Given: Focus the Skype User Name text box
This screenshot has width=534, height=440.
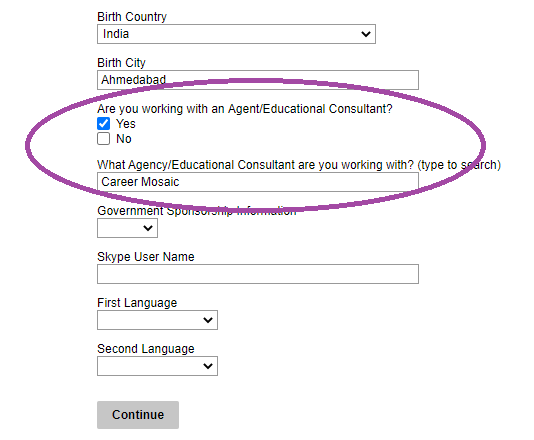Looking at the screenshot, I should (258, 274).
